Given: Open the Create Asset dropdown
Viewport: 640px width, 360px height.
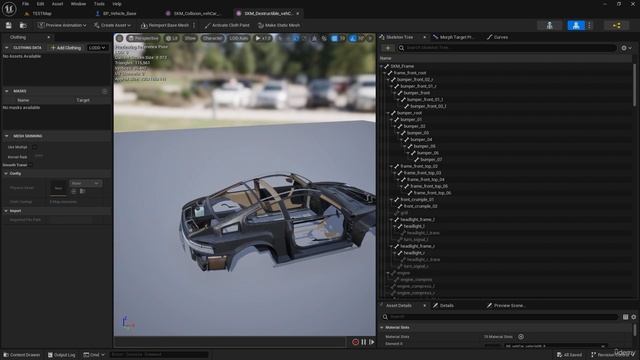Looking at the screenshot, I should point(112,25).
